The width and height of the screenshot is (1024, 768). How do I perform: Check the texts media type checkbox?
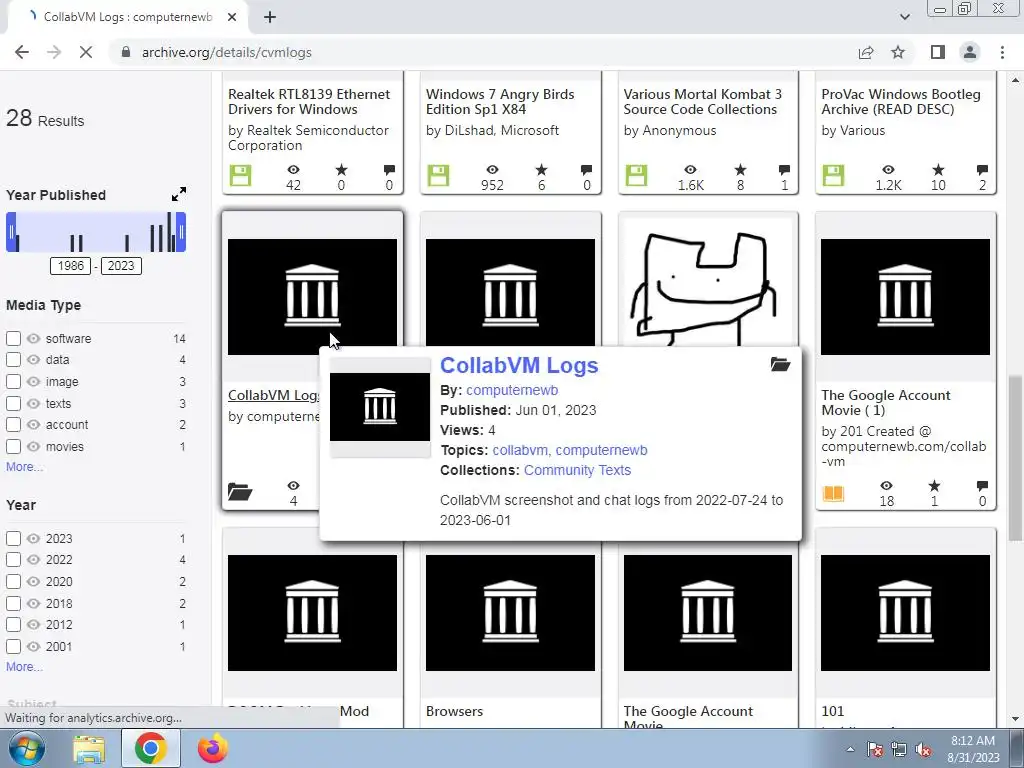point(13,403)
